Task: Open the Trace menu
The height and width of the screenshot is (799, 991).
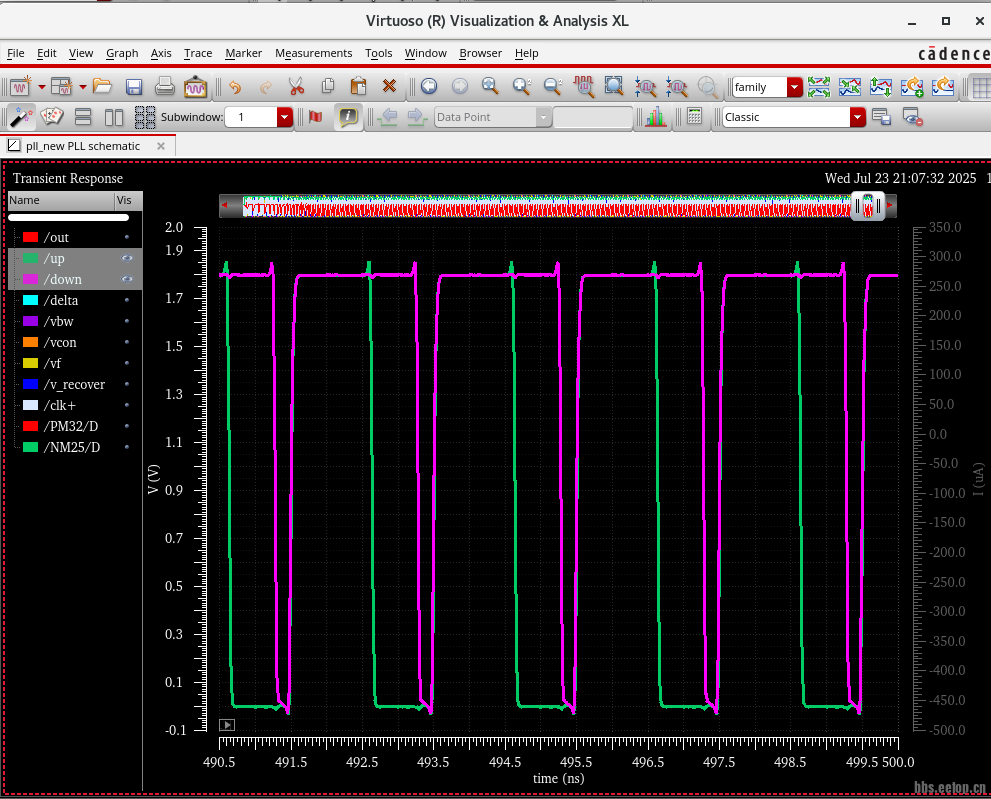Action: click(x=198, y=53)
